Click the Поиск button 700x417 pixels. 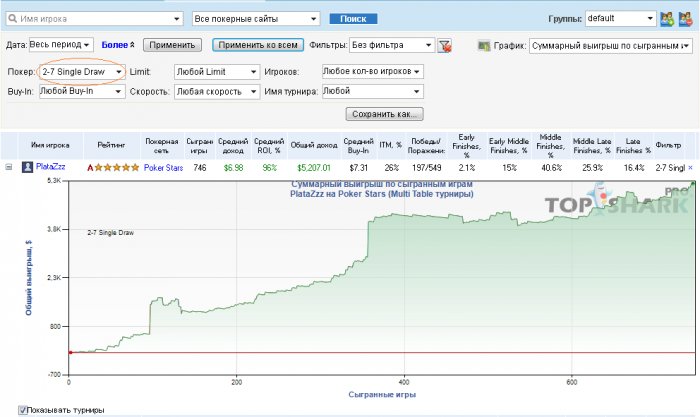coord(353,19)
